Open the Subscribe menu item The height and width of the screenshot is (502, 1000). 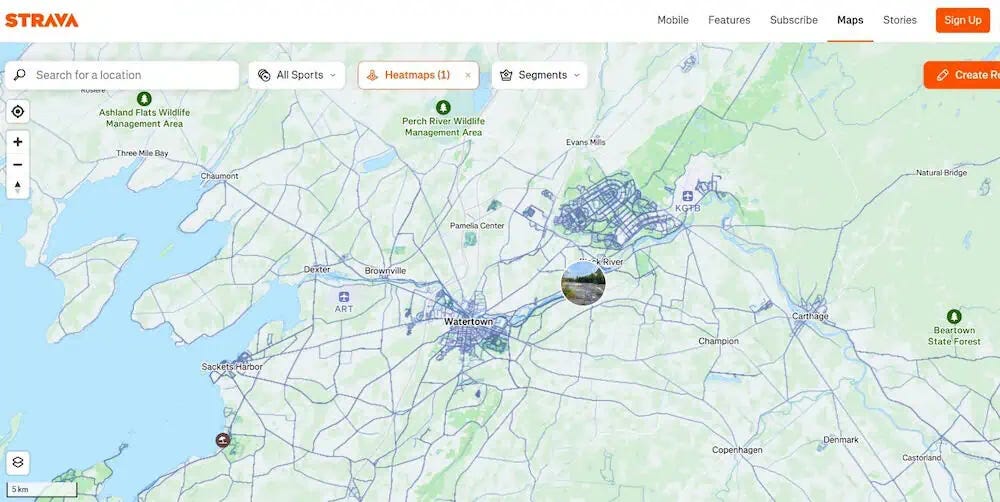tap(793, 20)
